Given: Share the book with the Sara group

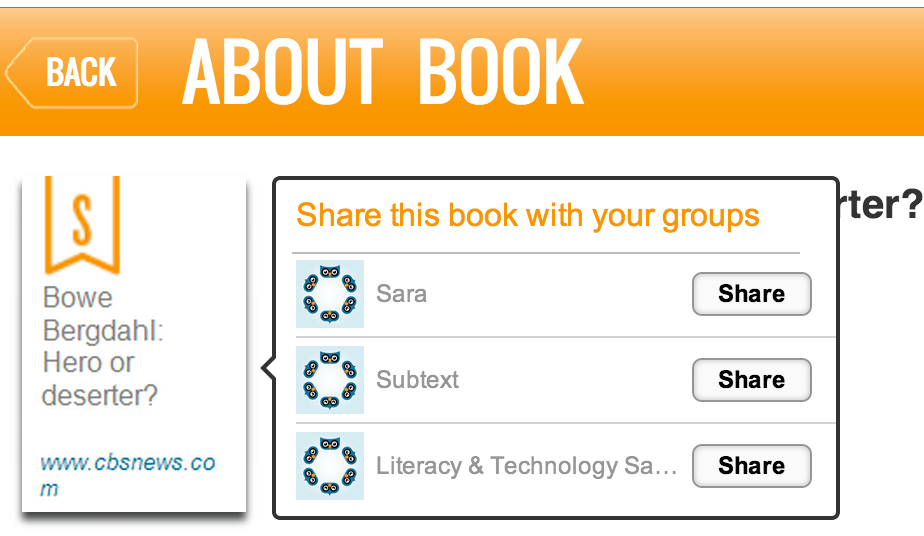Looking at the screenshot, I should [x=751, y=294].
